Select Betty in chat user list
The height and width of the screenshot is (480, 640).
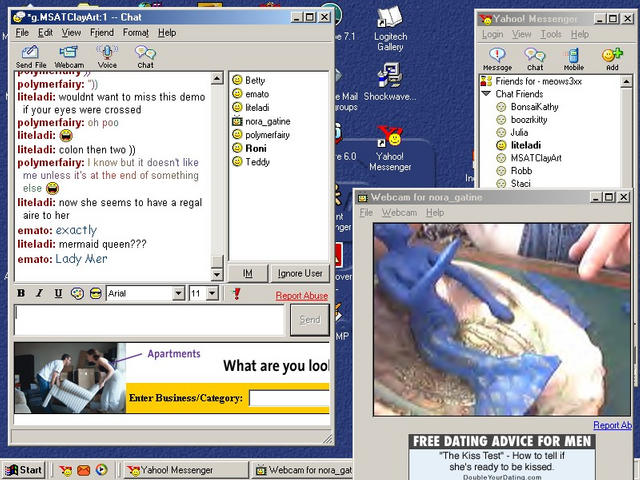tap(249, 80)
